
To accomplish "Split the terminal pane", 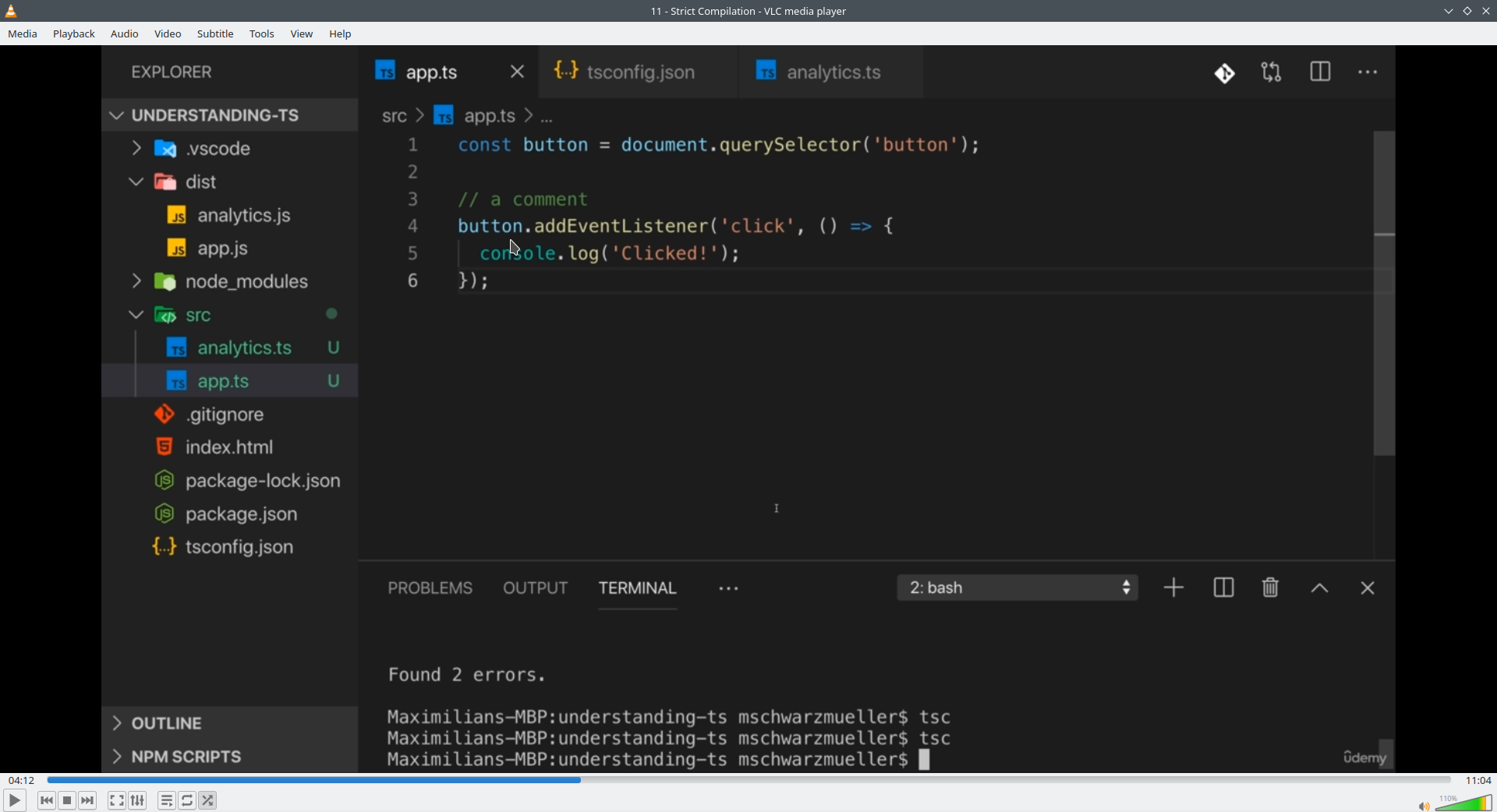I will pos(1224,588).
